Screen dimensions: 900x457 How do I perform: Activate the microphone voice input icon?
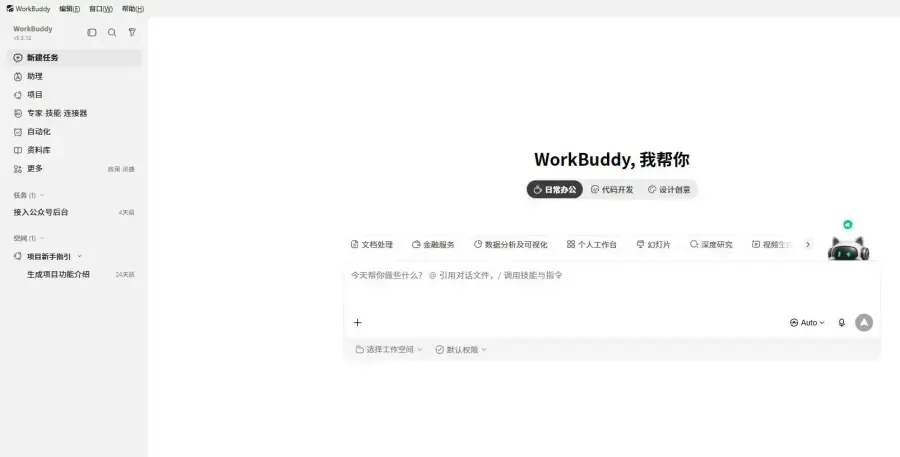click(x=841, y=323)
